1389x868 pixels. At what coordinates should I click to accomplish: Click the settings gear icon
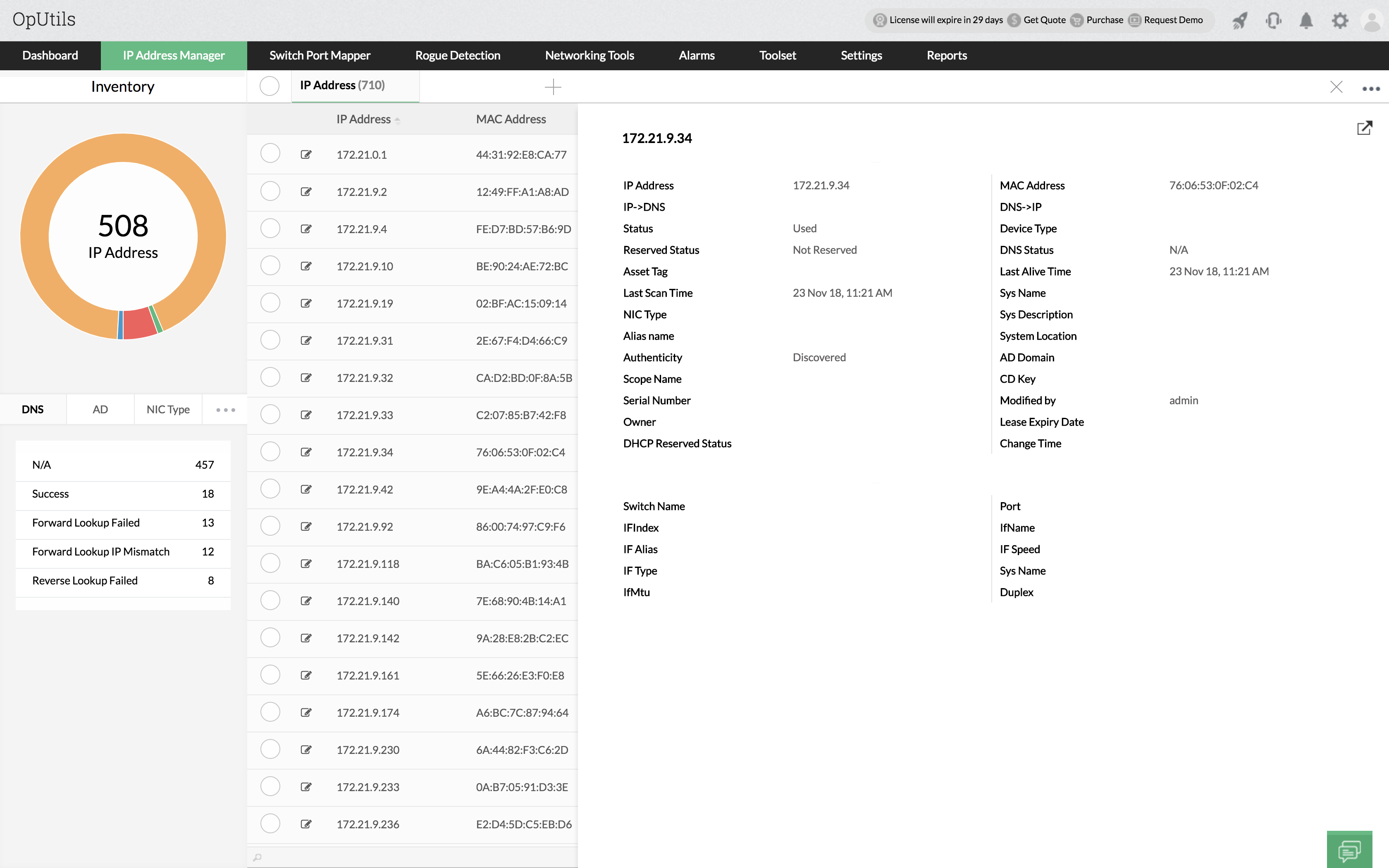(1340, 21)
